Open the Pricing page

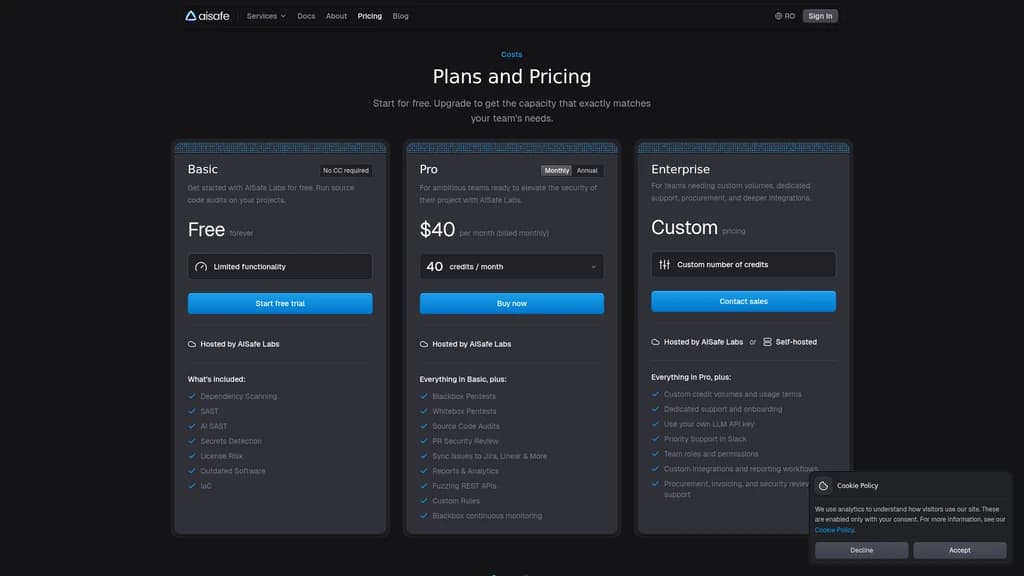(x=370, y=16)
